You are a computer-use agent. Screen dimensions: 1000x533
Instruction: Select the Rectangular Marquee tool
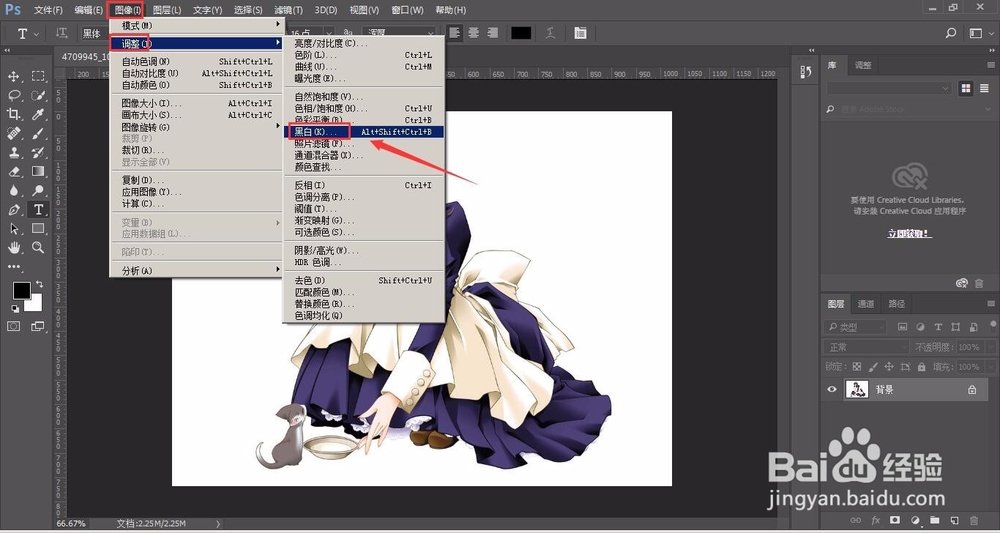click(x=38, y=76)
